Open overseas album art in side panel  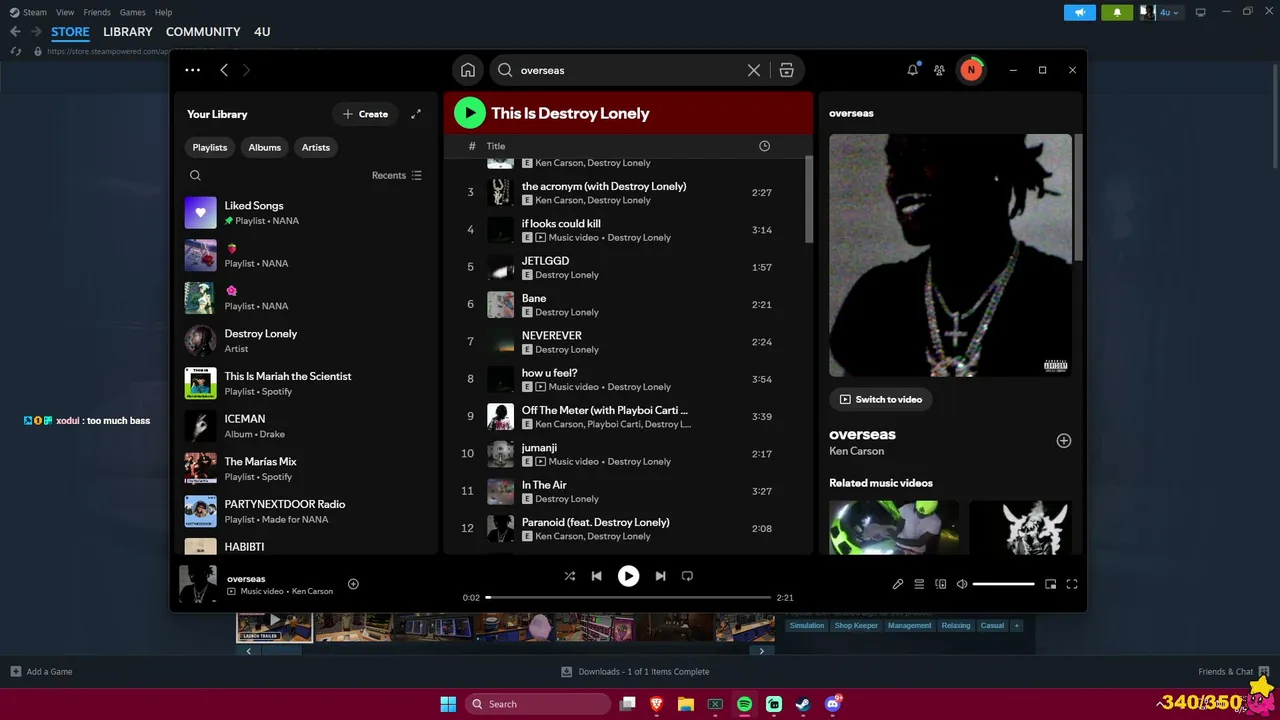[950, 255]
